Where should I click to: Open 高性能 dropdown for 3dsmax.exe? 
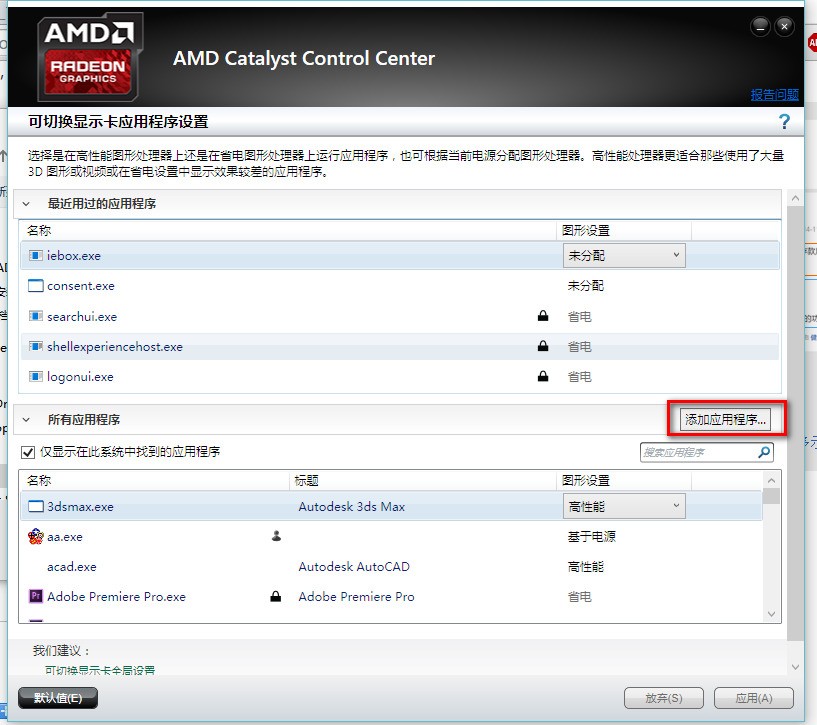624,506
